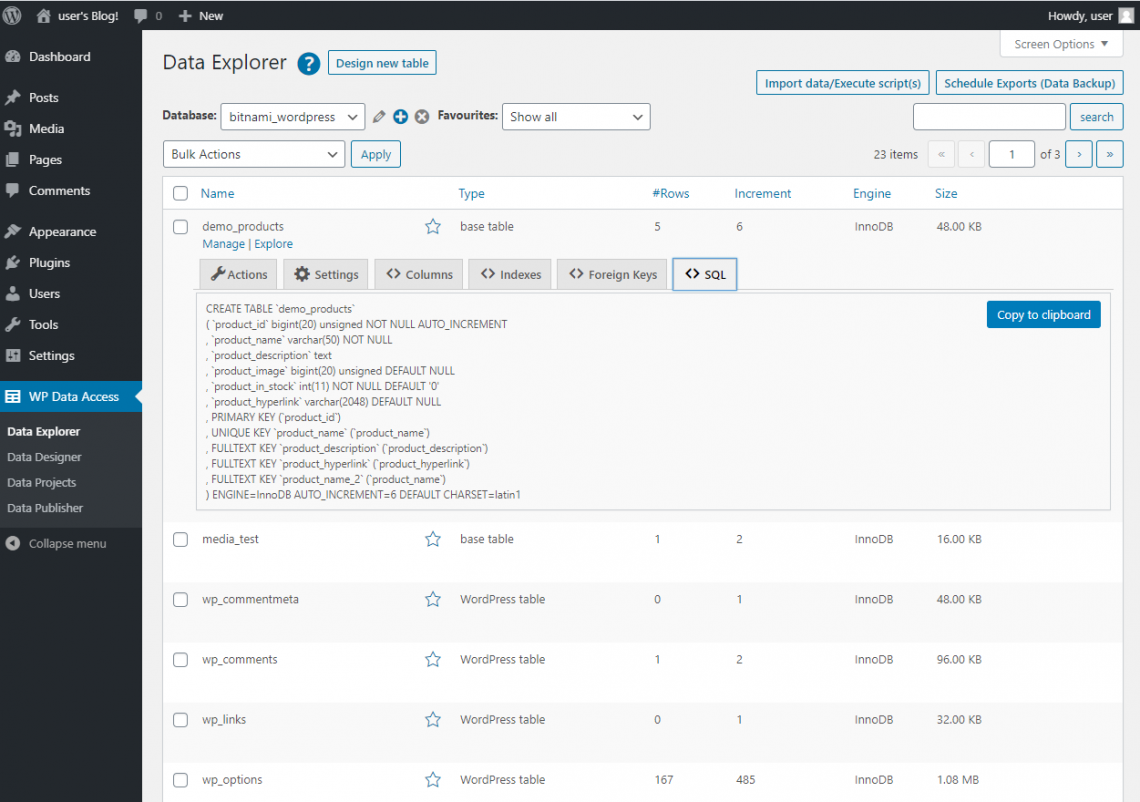Open Data Designer submenu item

coord(44,457)
